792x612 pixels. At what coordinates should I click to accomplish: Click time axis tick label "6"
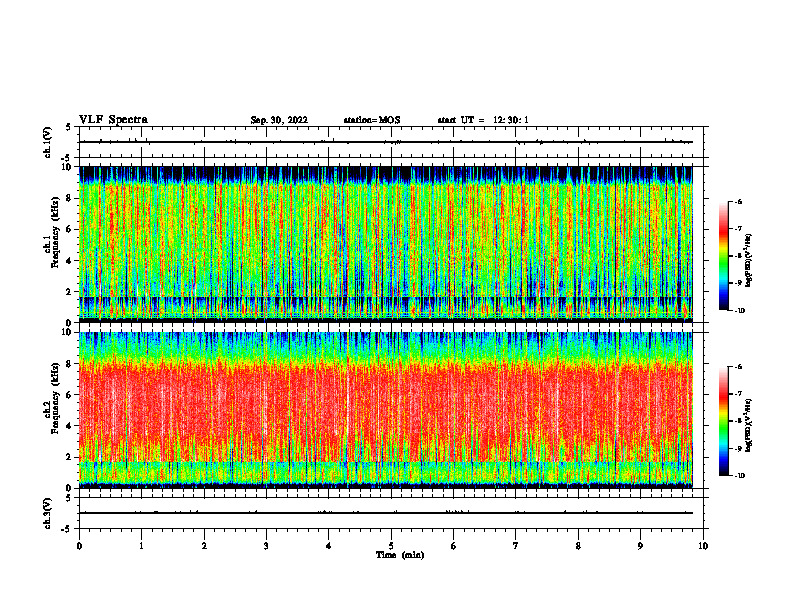click(x=453, y=546)
